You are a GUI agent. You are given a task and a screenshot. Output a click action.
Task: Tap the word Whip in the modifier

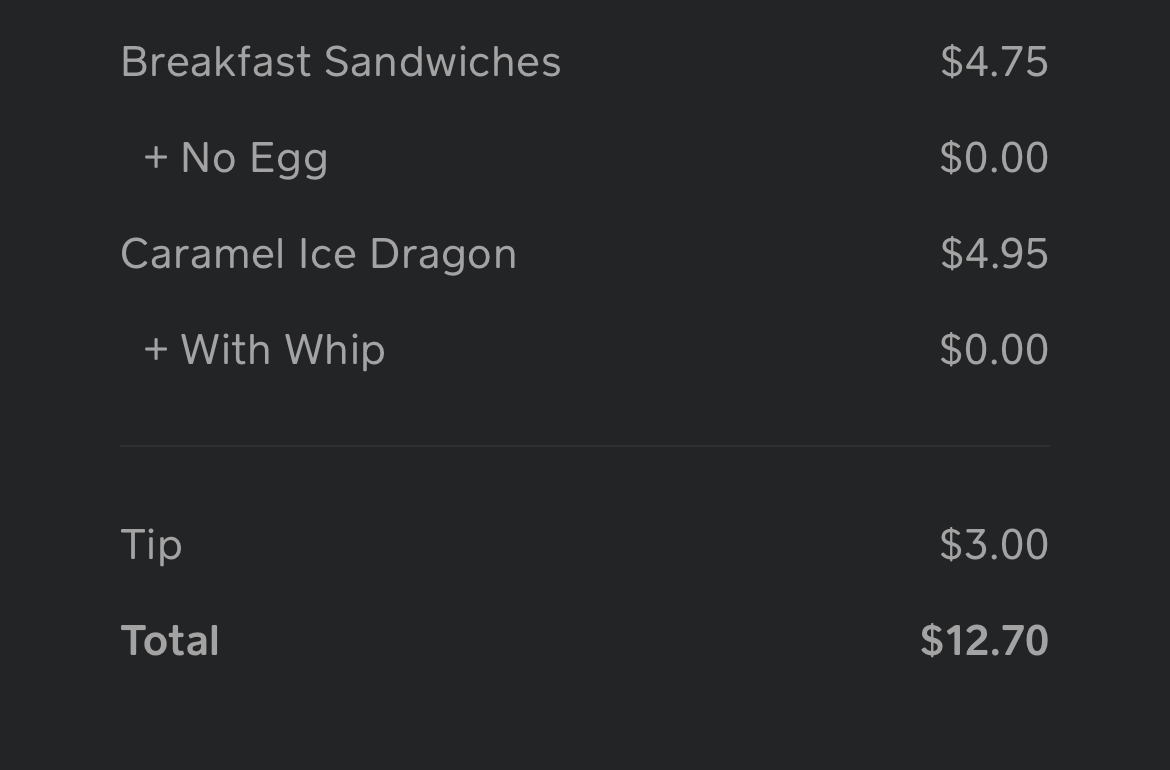pyautogui.click(x=334, y=350)
